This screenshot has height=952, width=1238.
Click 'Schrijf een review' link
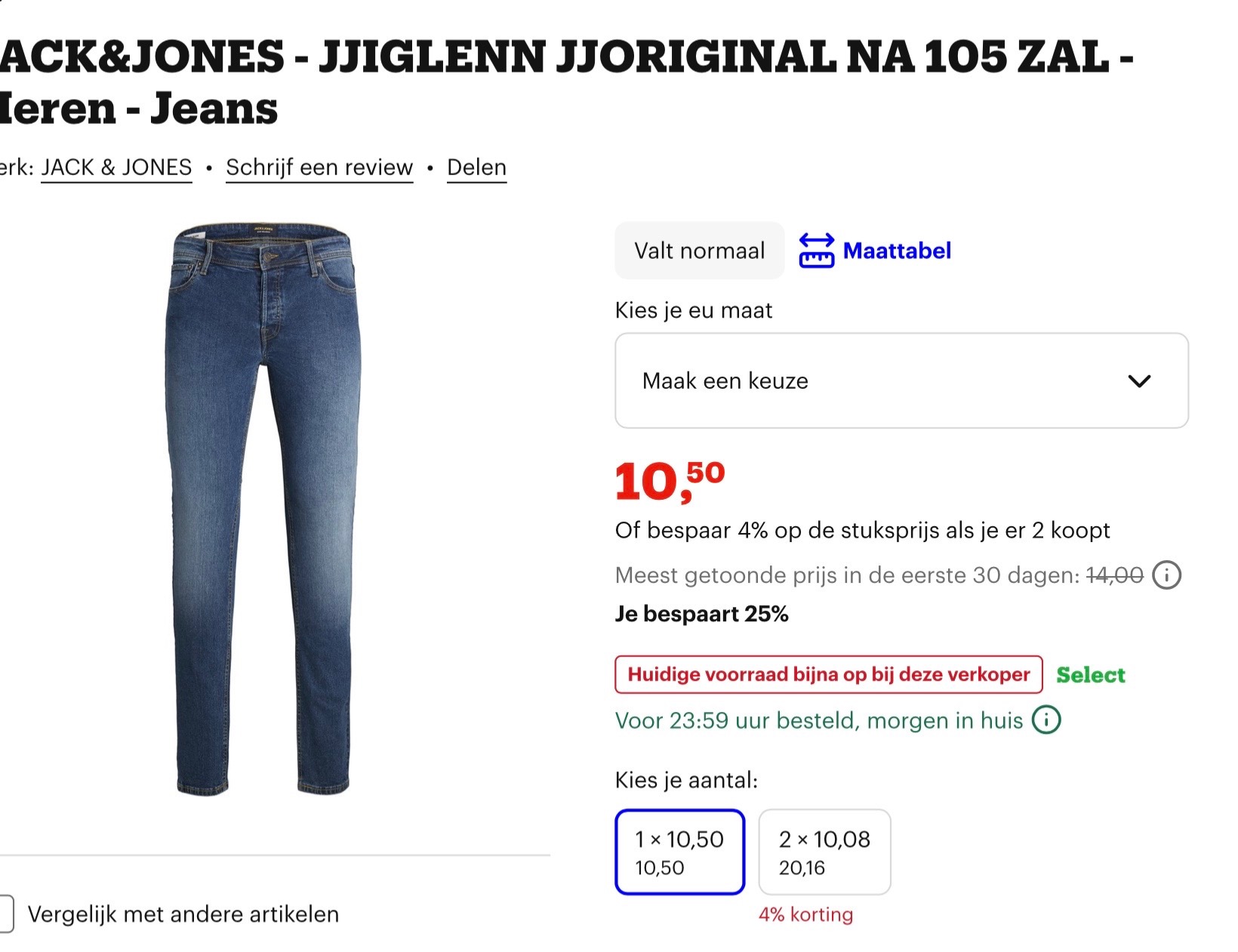319,167
